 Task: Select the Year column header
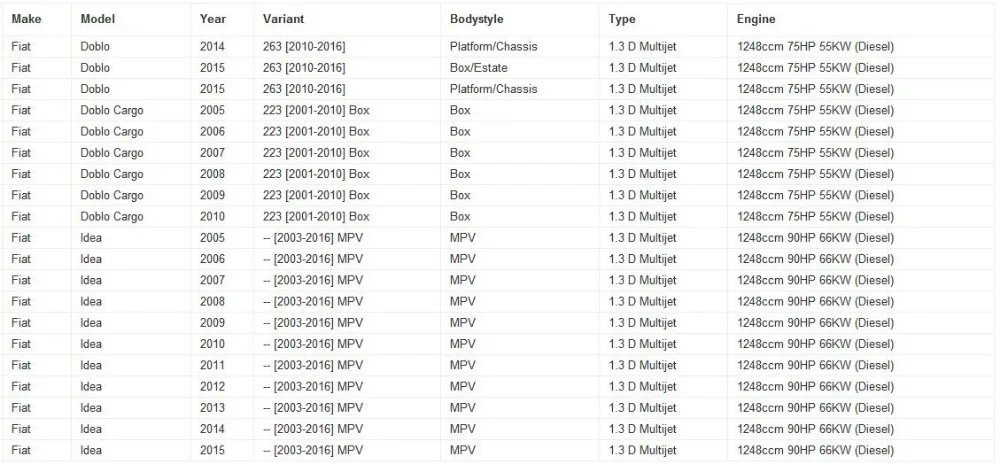[212, 19]
